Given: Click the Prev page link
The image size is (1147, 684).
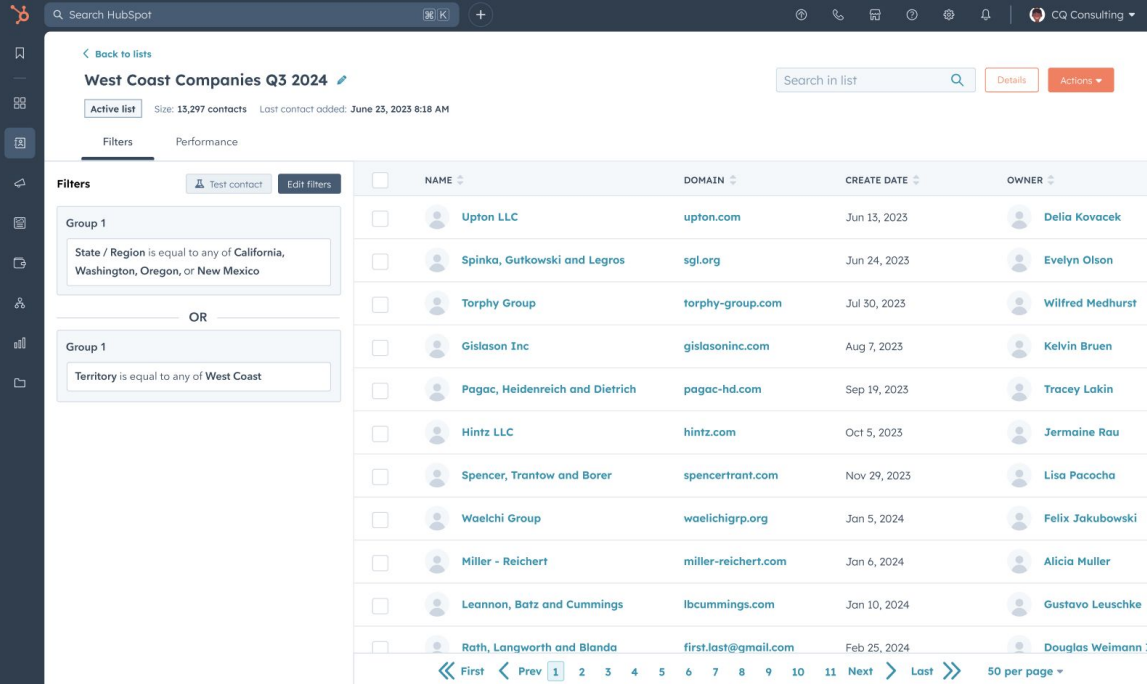Looking at the screenshot, I should pyautogui.click(x=530, y=671).
